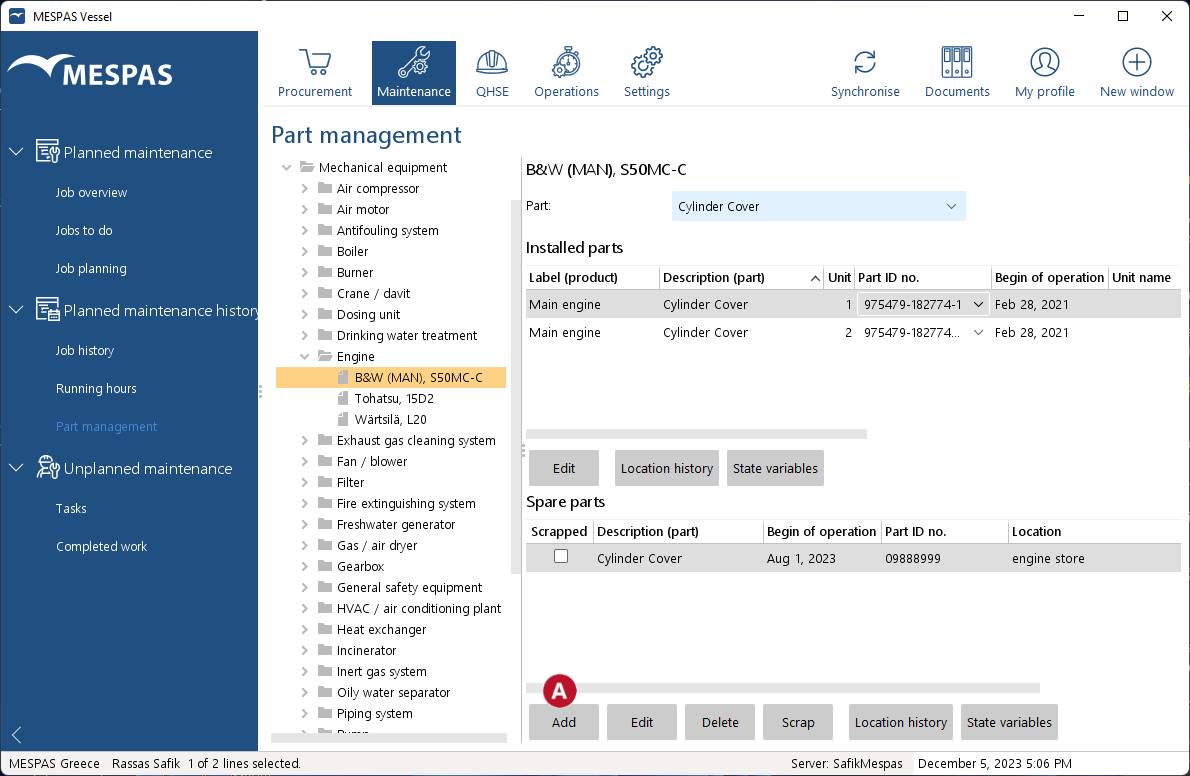Delete the selected spare part
The height and width of the screenshot is (776, 1190).
(720, 722)
